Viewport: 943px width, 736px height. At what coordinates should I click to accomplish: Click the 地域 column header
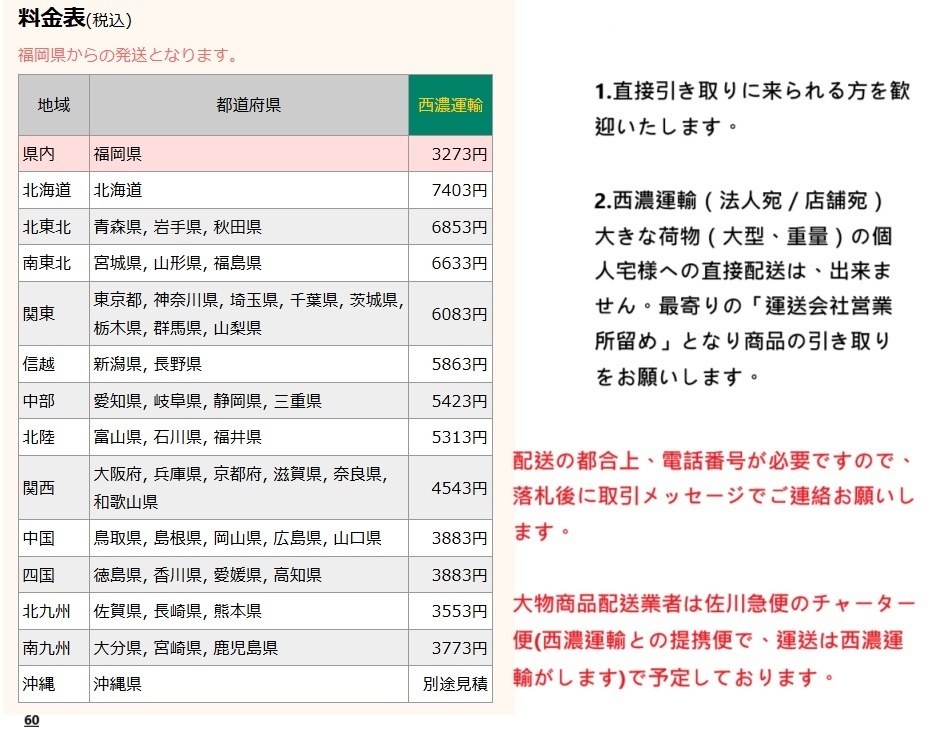52,104
